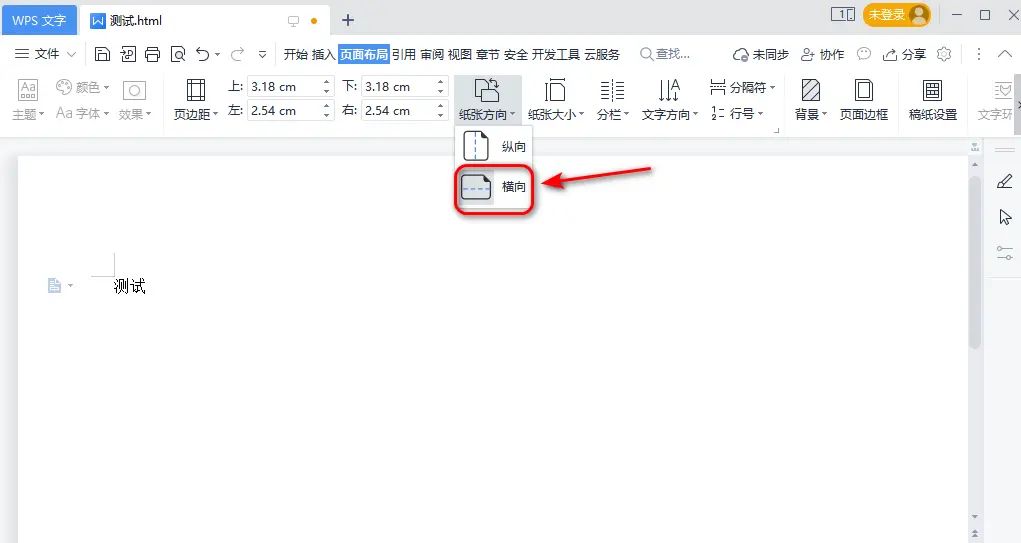
Task: Click the export to PDF icon
Action: 128,54
